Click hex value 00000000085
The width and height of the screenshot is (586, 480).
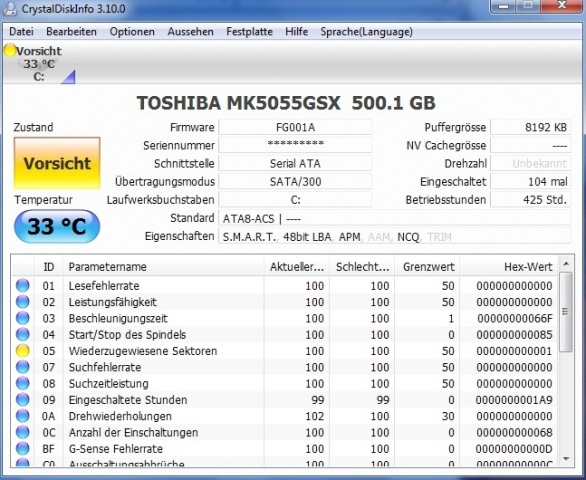click(x=514, y=335)
